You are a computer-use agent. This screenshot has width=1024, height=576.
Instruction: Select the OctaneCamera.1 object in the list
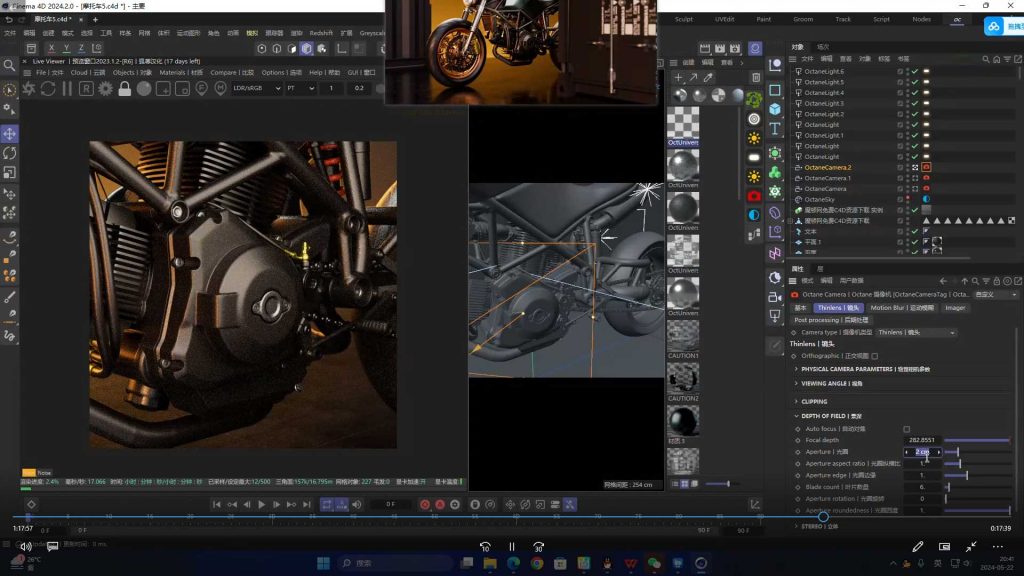click(x=827, y=178)
